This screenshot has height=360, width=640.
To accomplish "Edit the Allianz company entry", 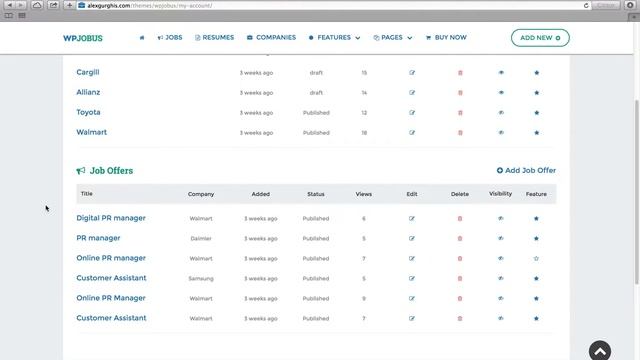I will tap(412, 93).
